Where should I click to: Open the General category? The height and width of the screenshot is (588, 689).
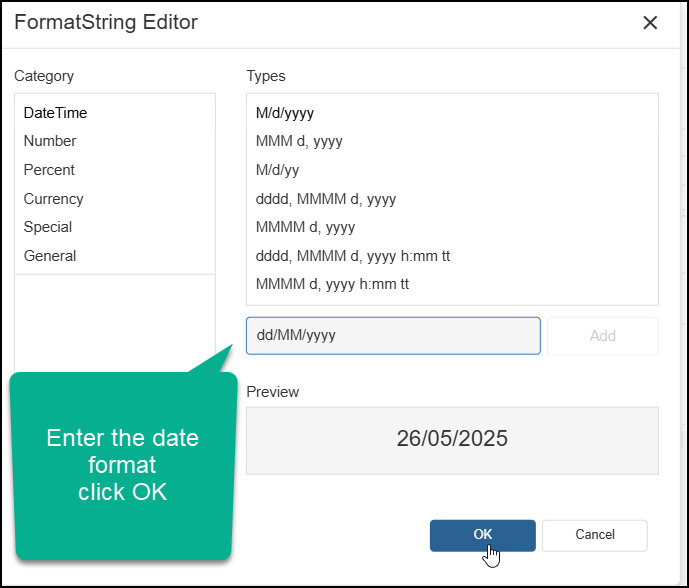[50, 256]
